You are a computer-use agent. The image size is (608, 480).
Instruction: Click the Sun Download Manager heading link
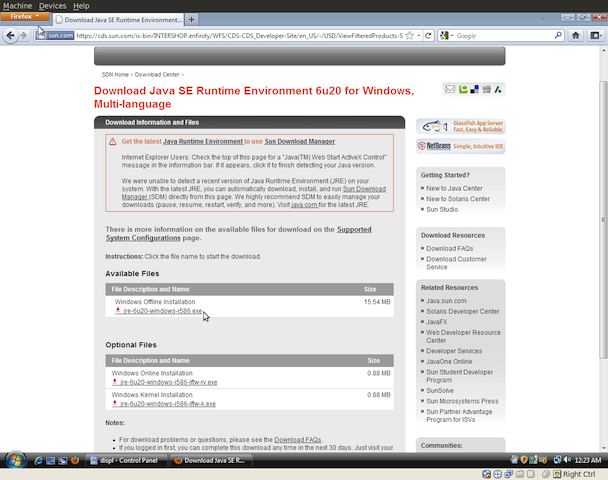click(x=300, y=142)
